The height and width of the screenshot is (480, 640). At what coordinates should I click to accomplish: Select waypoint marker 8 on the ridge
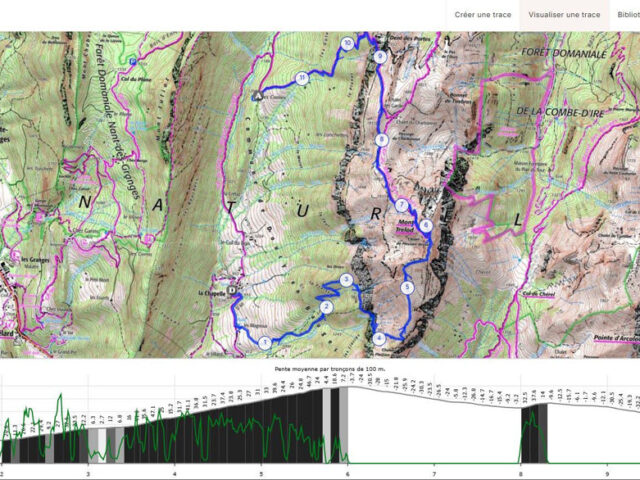click(x=381, y=139)
